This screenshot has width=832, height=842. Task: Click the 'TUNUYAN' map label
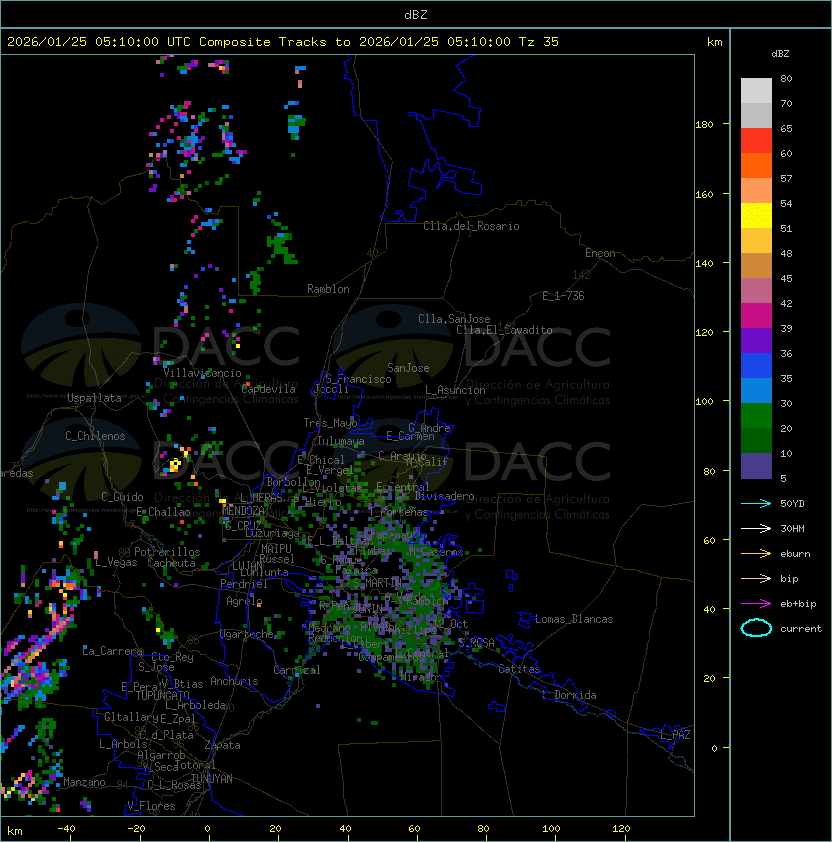212,779
